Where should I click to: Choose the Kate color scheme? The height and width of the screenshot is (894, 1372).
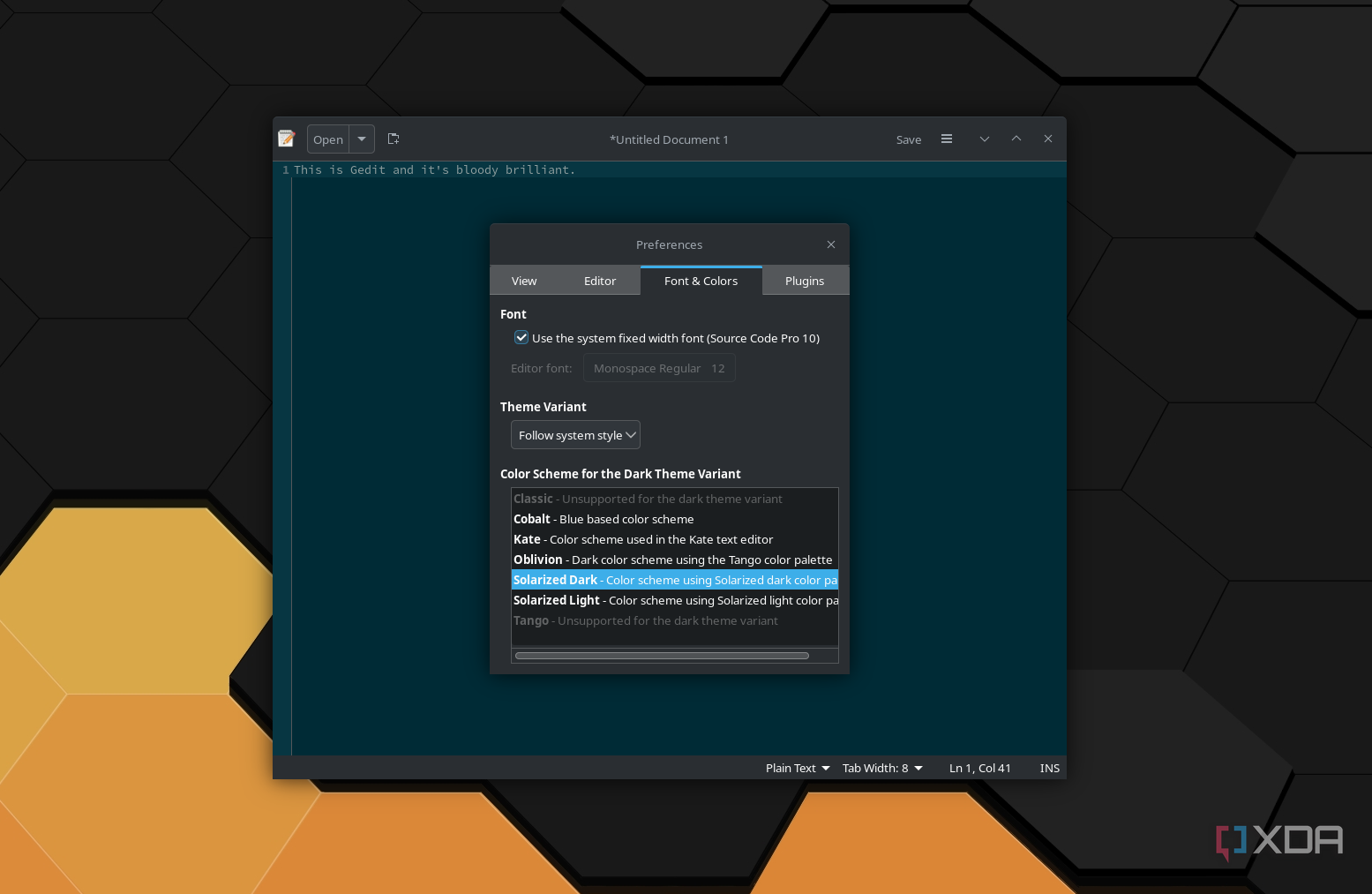coord(675,539)
